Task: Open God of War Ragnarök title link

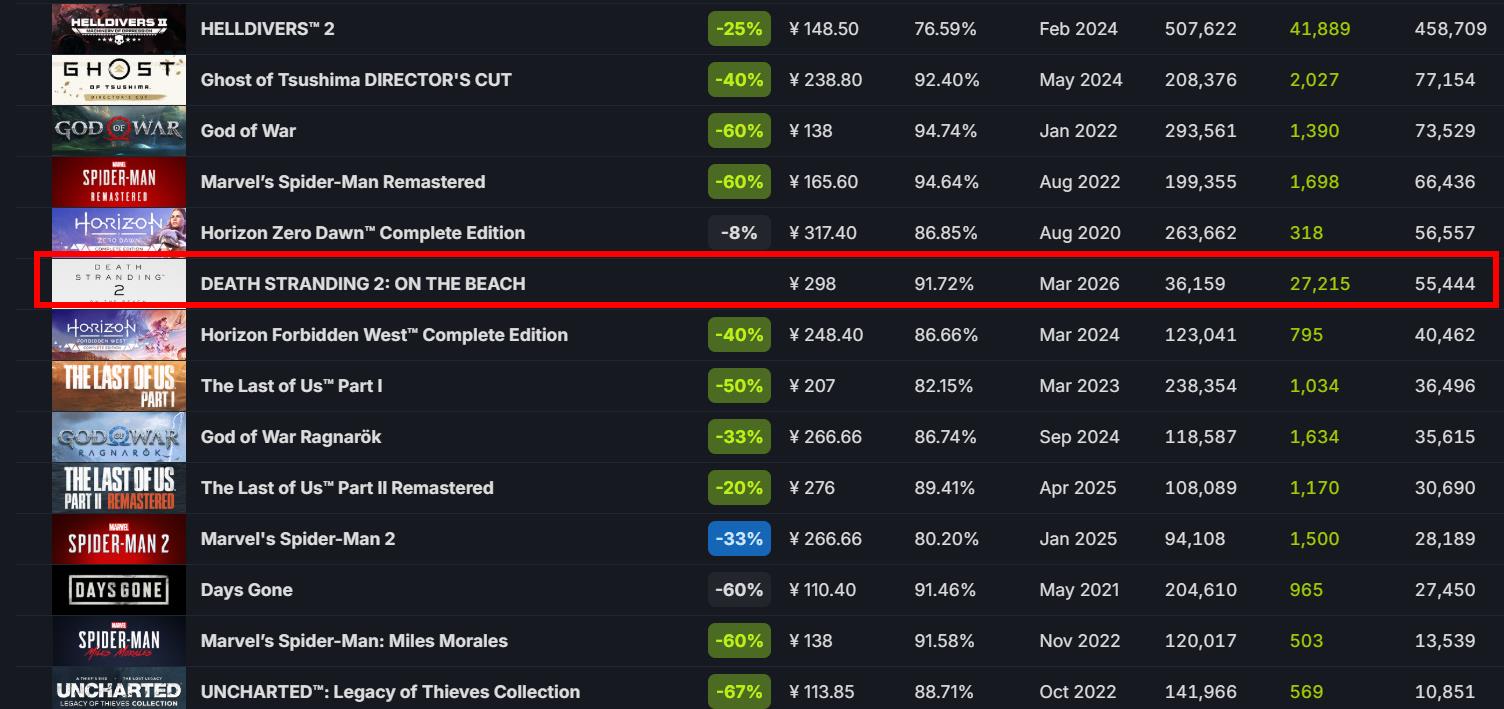Action: click(x=290, y=437)
